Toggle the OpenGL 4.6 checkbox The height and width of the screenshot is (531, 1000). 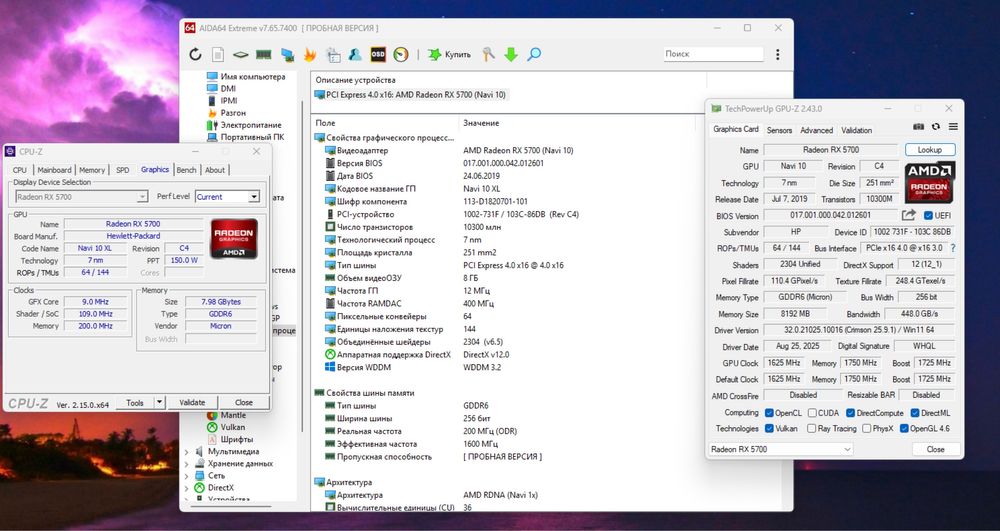click(904, 429)
